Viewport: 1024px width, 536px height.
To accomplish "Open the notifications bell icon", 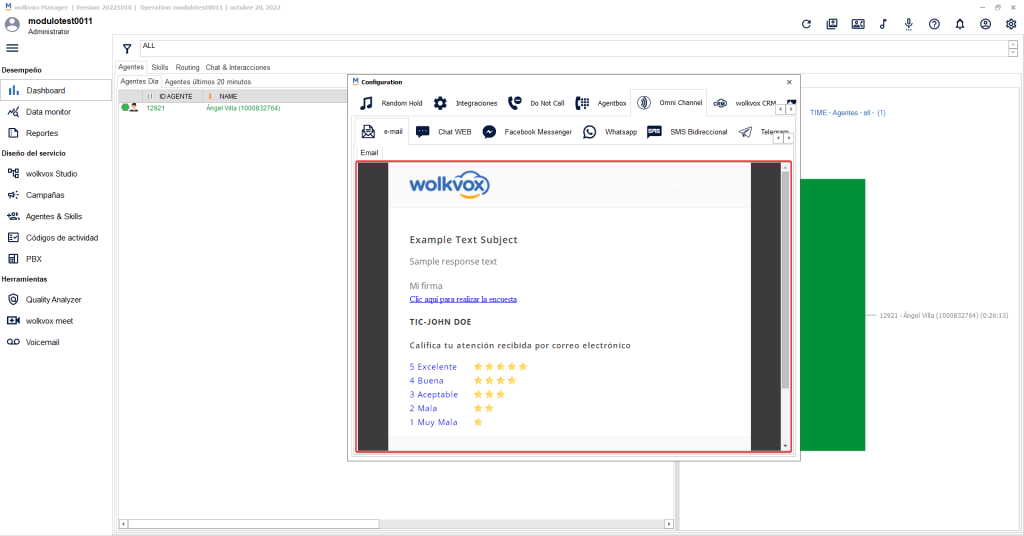I will coord(959,24).
